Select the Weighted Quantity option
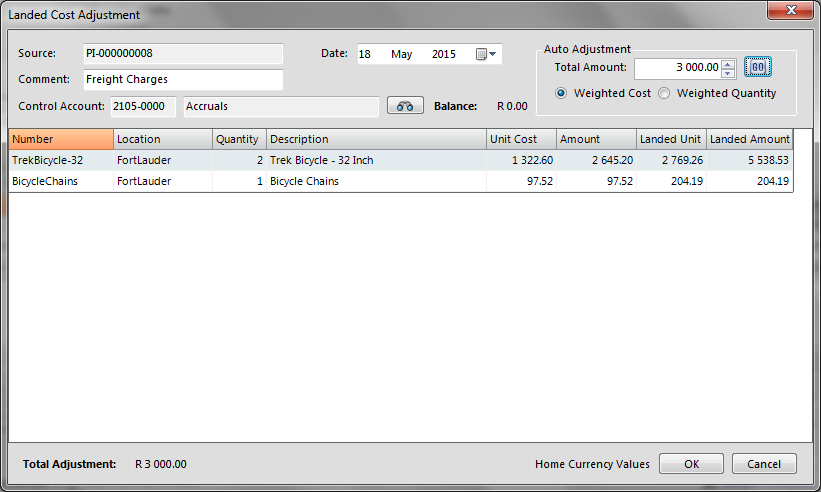This screenshot has height=492, width=821. tap(664, 93)
